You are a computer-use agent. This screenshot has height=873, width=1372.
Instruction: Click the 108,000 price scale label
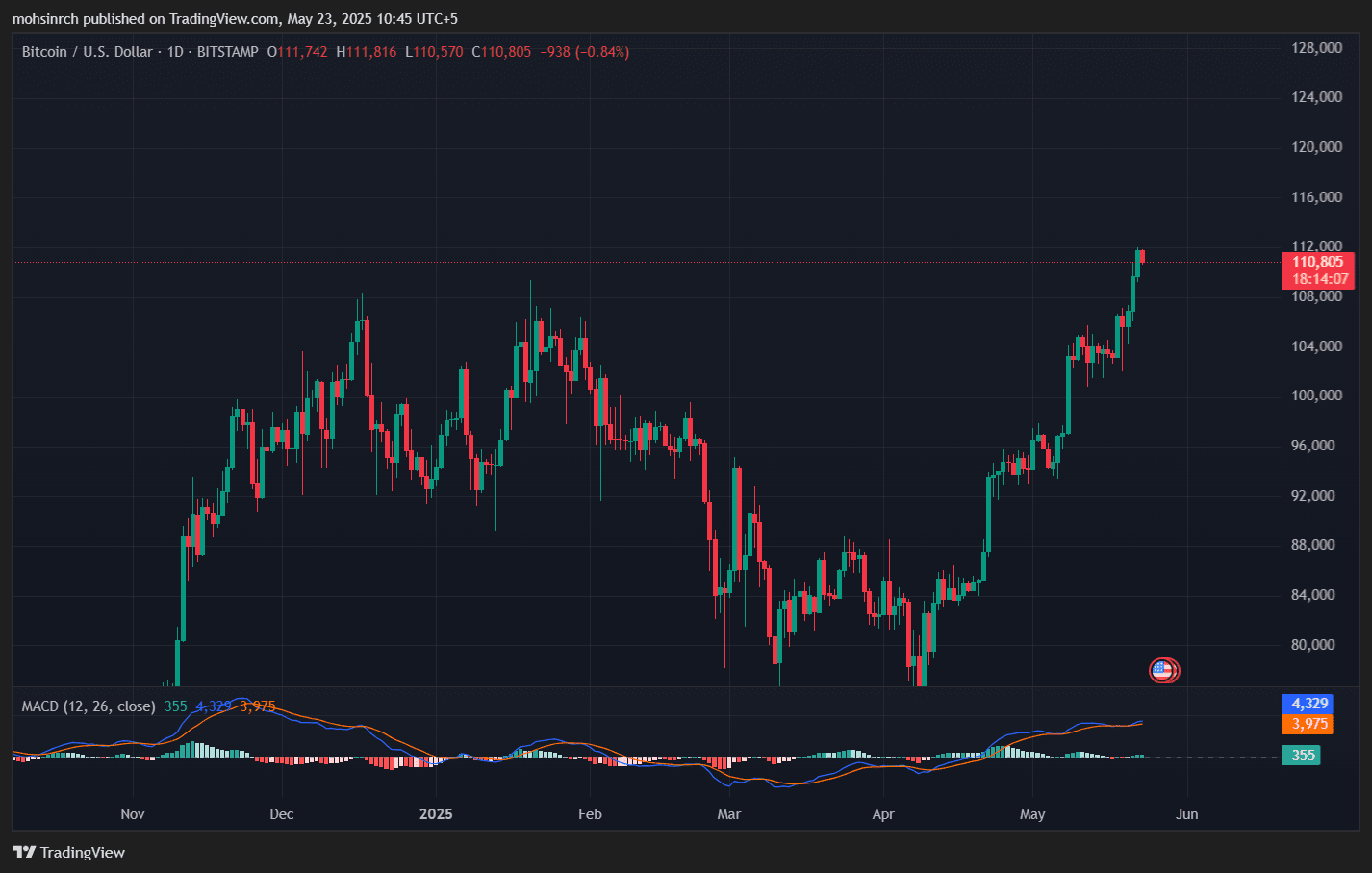click(1317, 296)
